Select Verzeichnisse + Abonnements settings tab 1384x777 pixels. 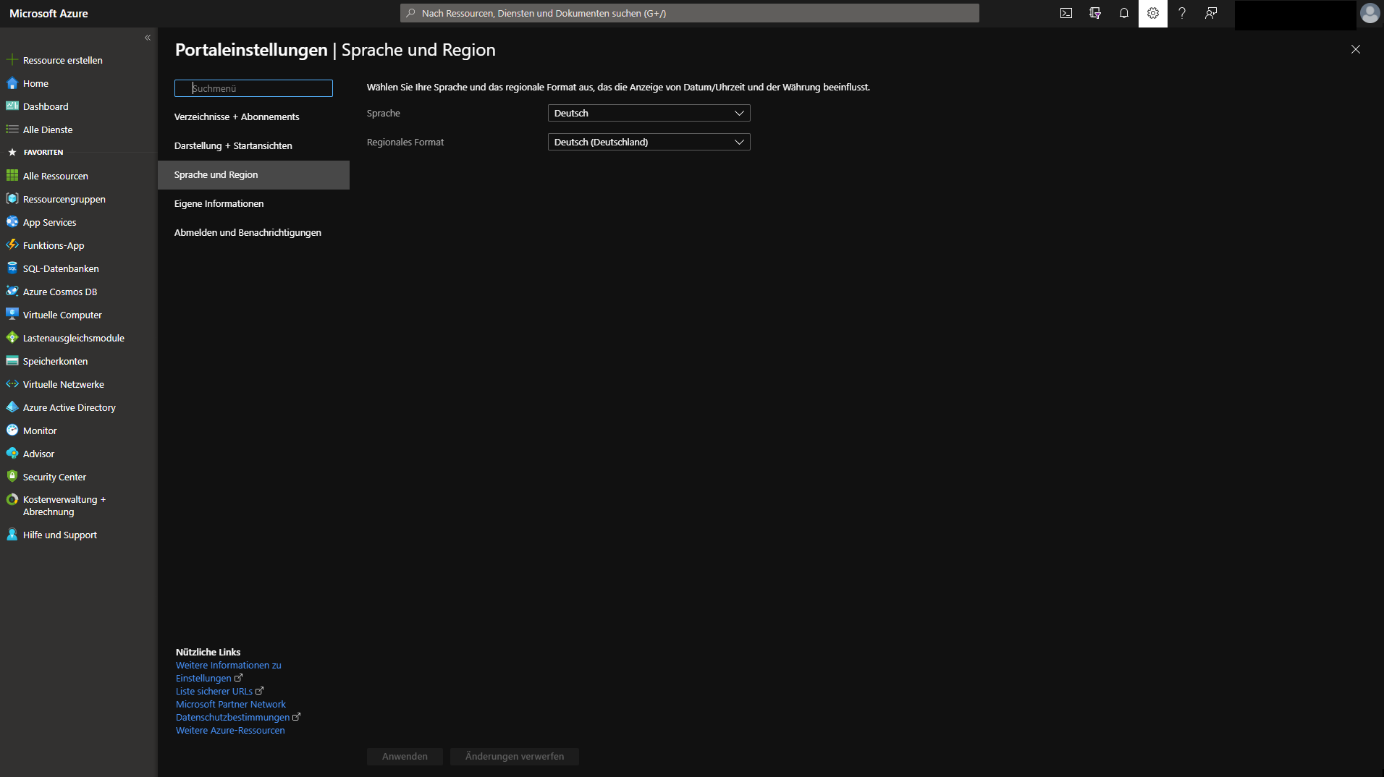coord(236,117)
